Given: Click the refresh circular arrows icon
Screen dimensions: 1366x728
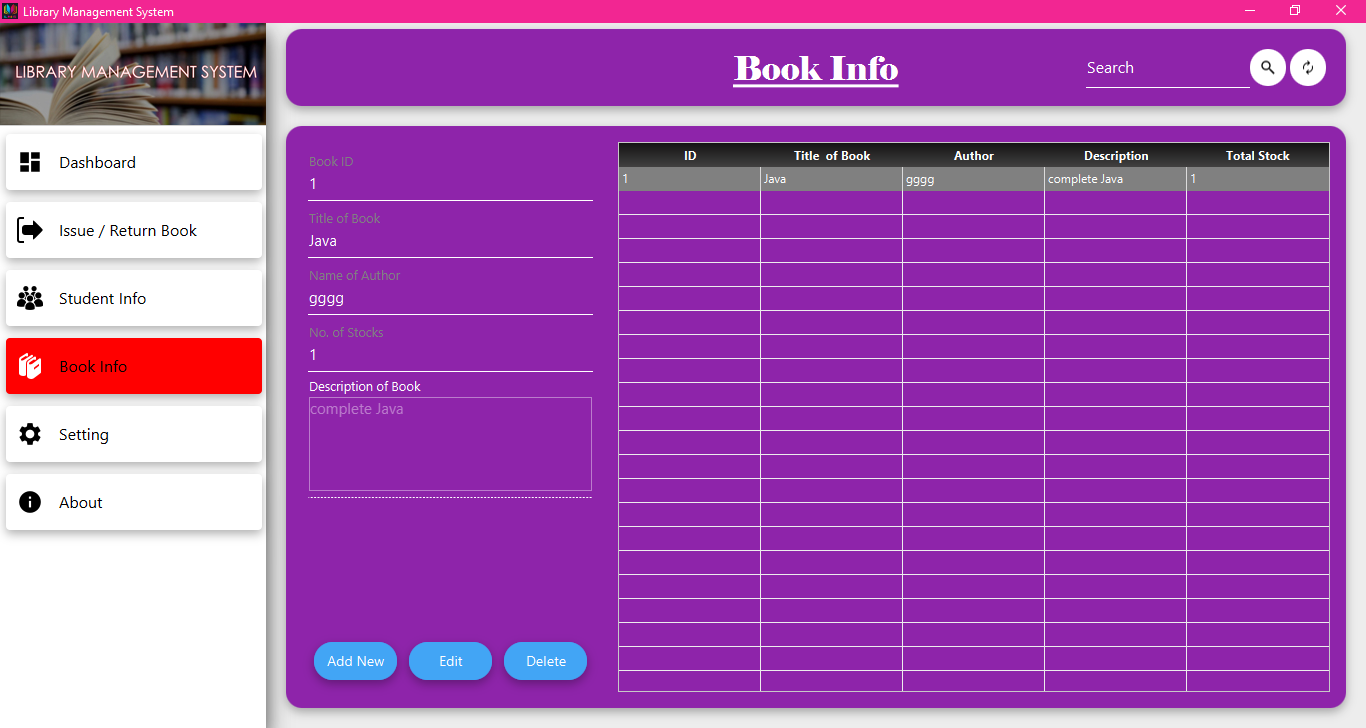Looking at the screenshot, I should pos(1308,68).
